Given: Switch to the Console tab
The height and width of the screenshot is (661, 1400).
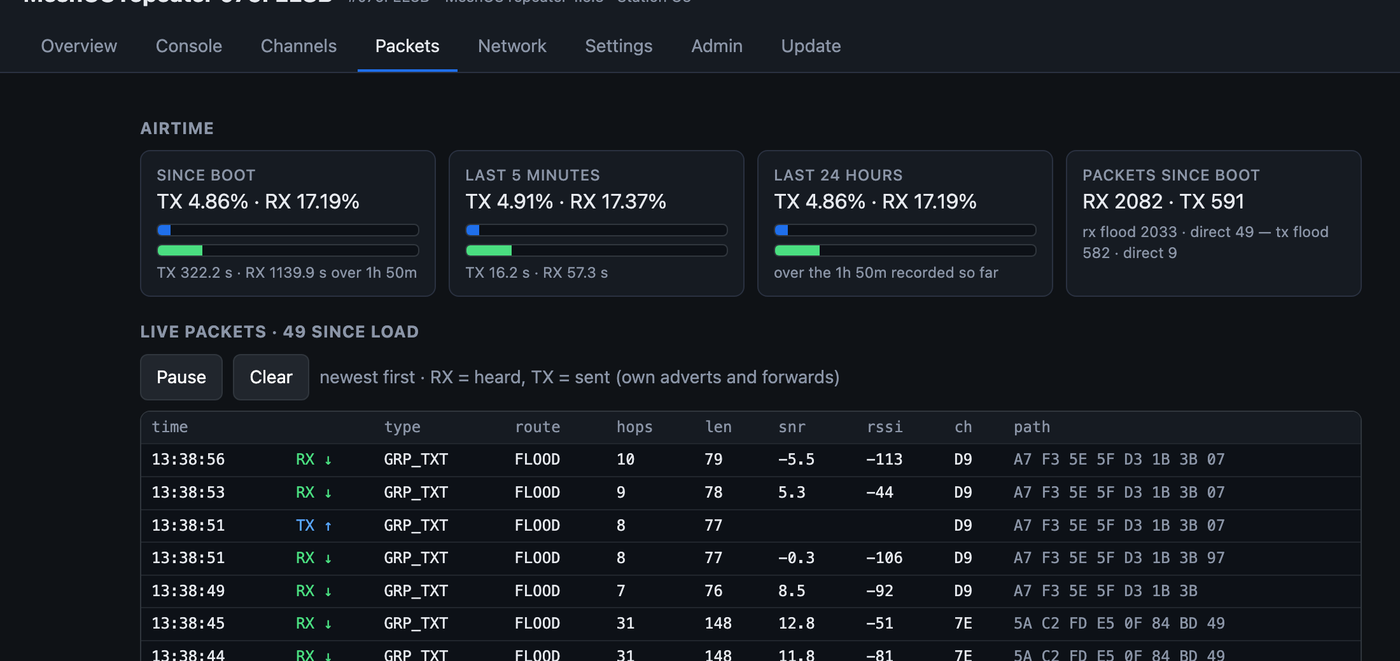Looking at the screenshot, I should (x=189, y=46).
